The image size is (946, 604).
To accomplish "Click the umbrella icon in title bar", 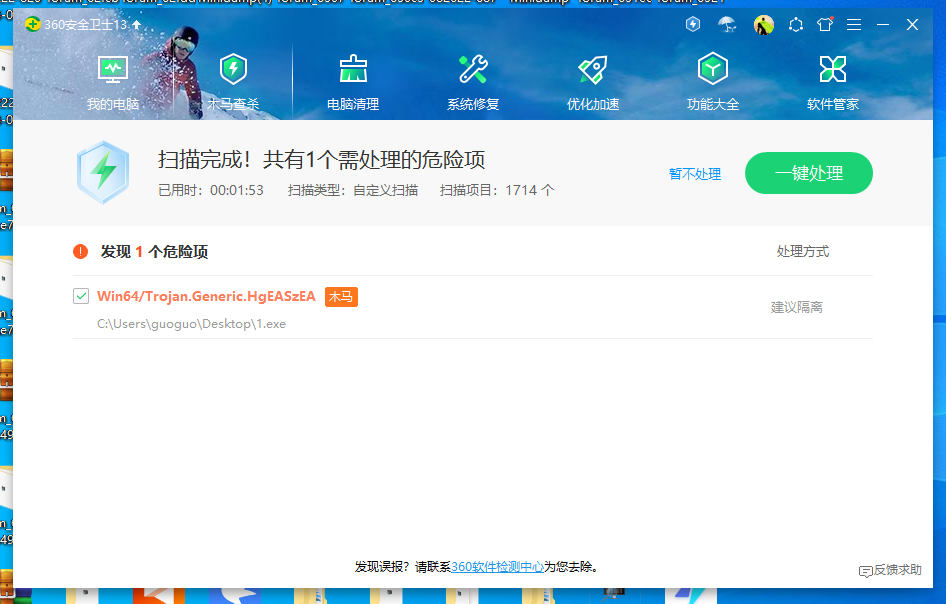I will 727,25.
